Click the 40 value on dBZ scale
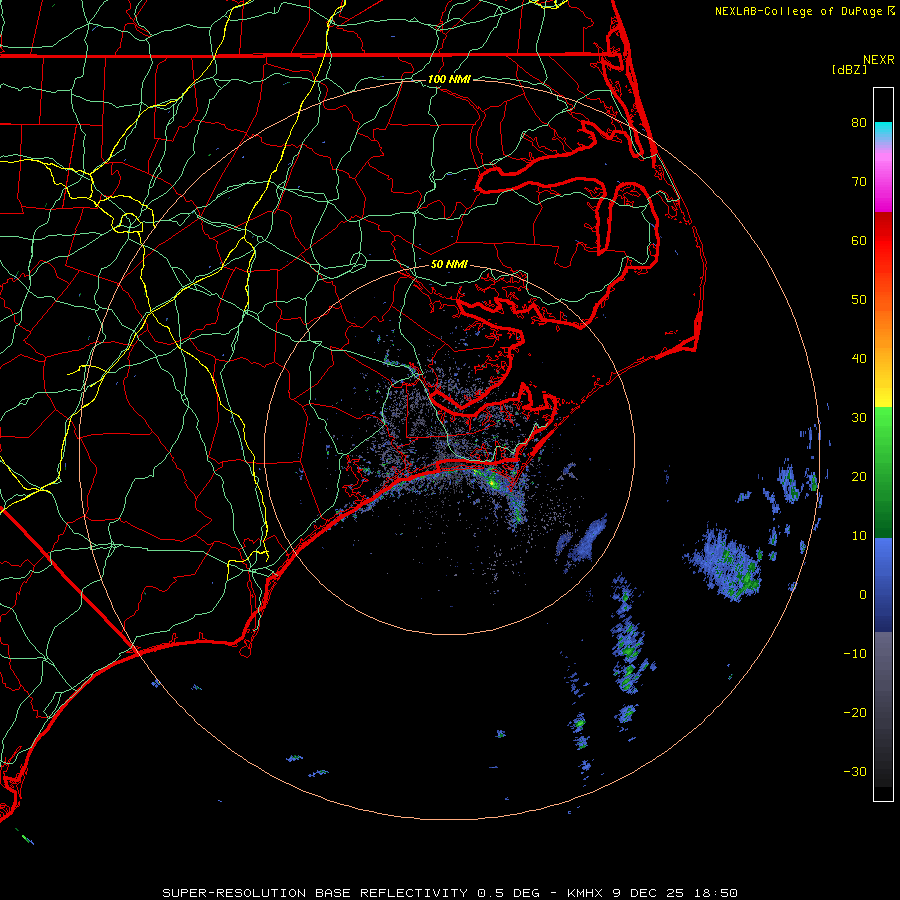Image resolution: width=900 pixels, height=900 pixels. [859, 359]
